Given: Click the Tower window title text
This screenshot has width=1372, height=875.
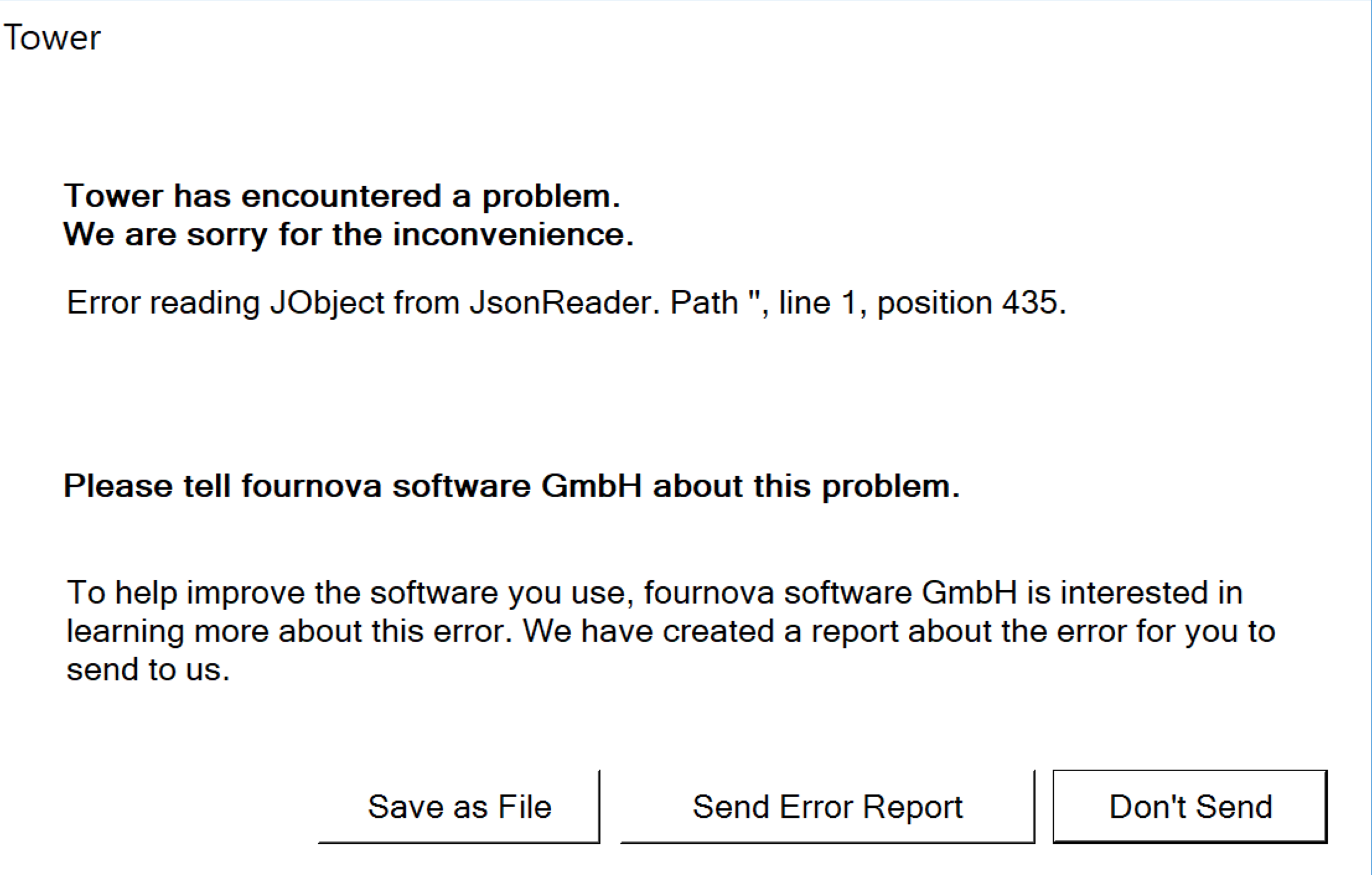Looking at the screenshot, I should (52, 38).
